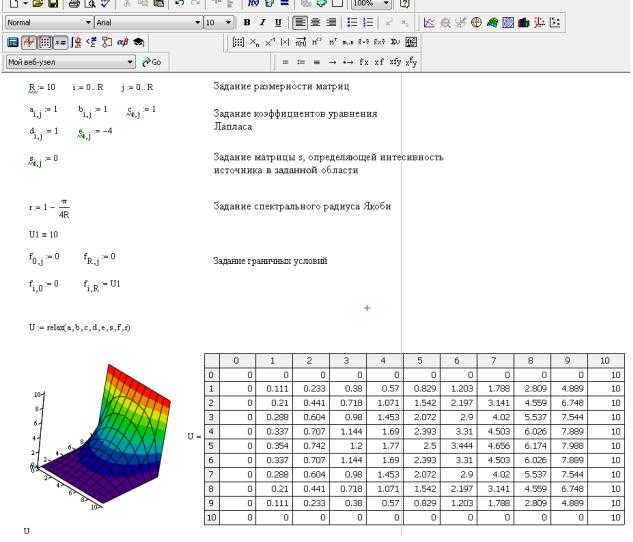633x542 pixels.
Task: Click the Print icon
Action: (x=74, y=4)
